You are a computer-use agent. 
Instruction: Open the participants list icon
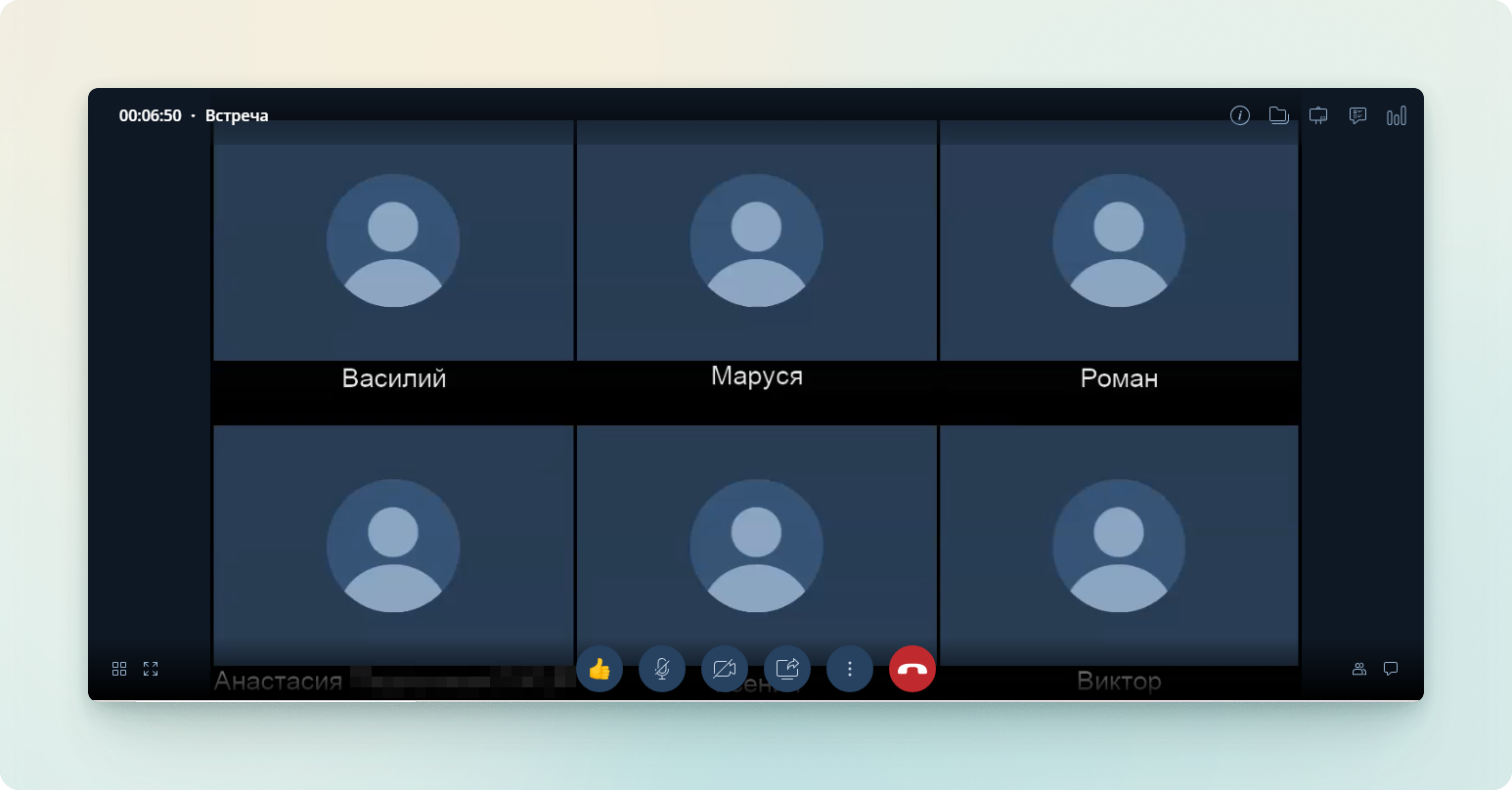(1358, 669)
